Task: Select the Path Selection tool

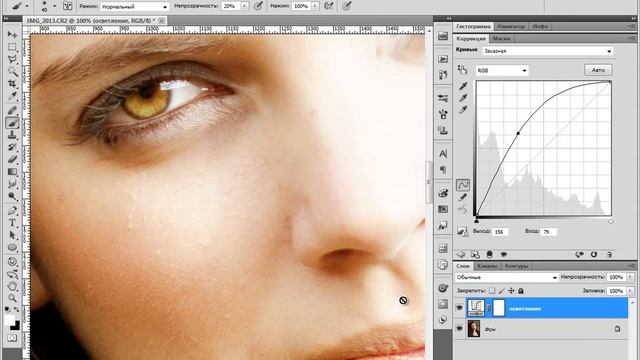Action: [x=12, y=236]
